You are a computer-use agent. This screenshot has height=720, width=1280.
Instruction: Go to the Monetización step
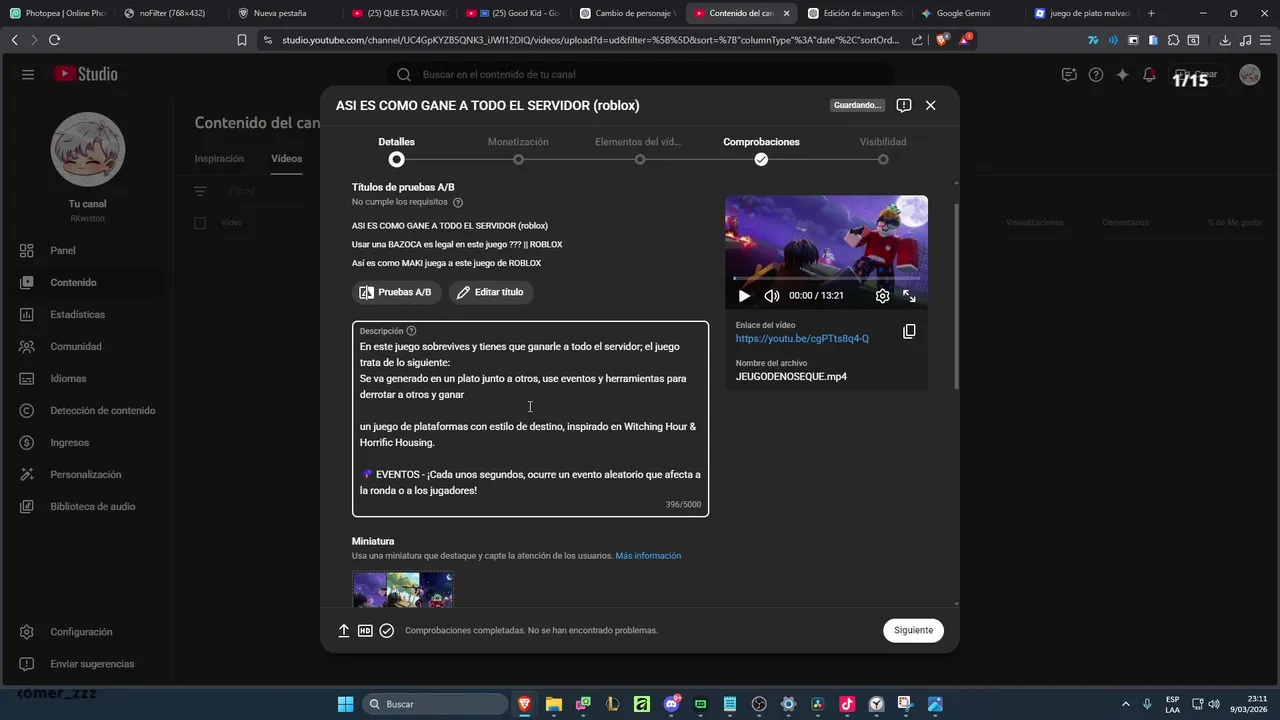tap(518, 150)
